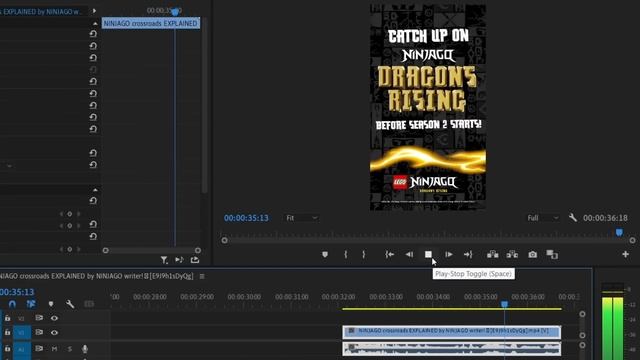This screenshot has width=640, height=360.
Task: Toggle track targeting for V1
Action: click(x=21, y=333)
